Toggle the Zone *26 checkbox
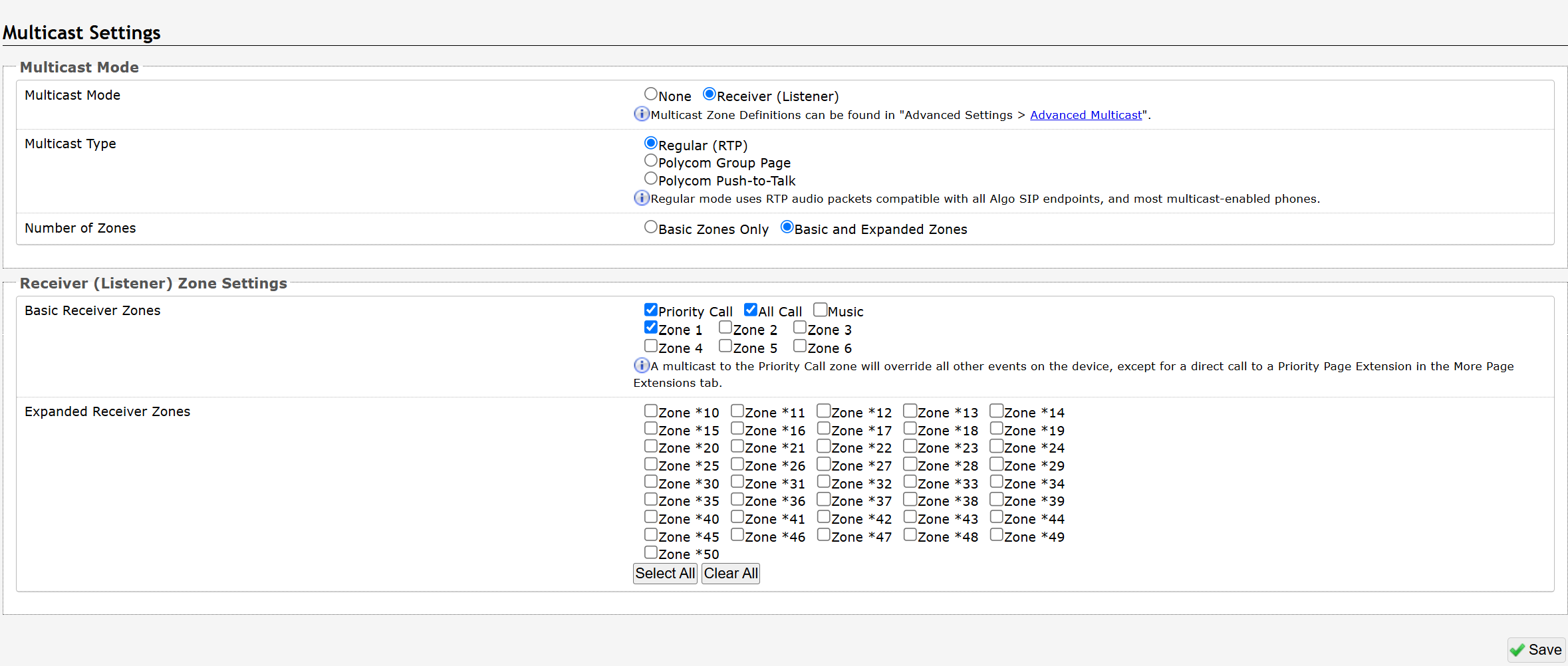This screenshot has height=666, width=1568. pos(737,464)
